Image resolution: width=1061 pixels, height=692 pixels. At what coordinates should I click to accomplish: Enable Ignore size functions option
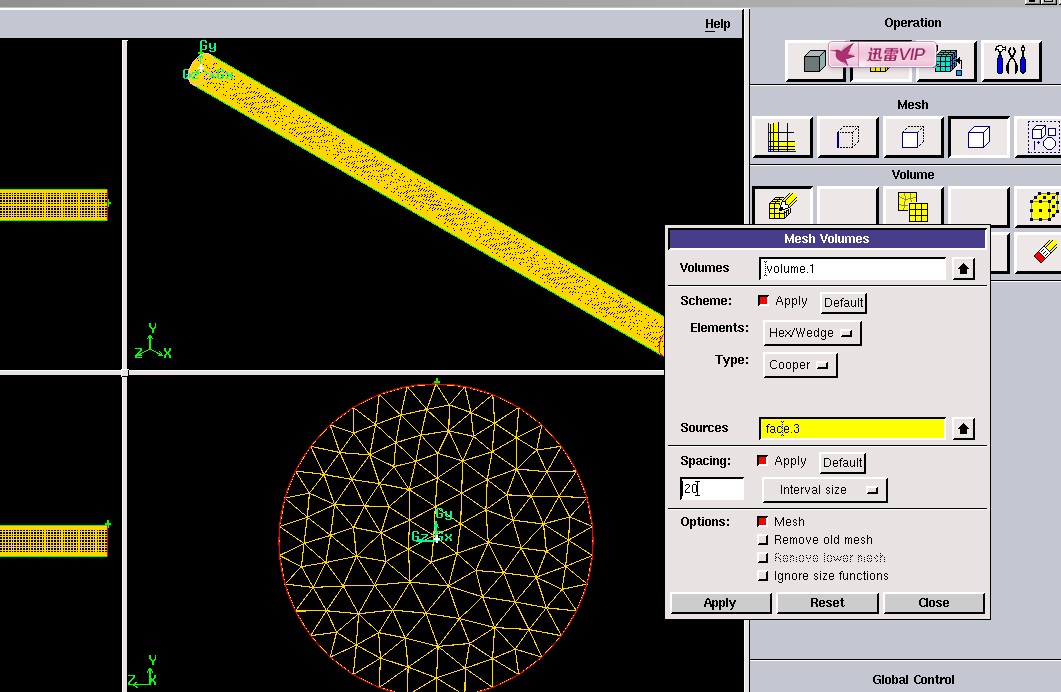coord(764,576)
